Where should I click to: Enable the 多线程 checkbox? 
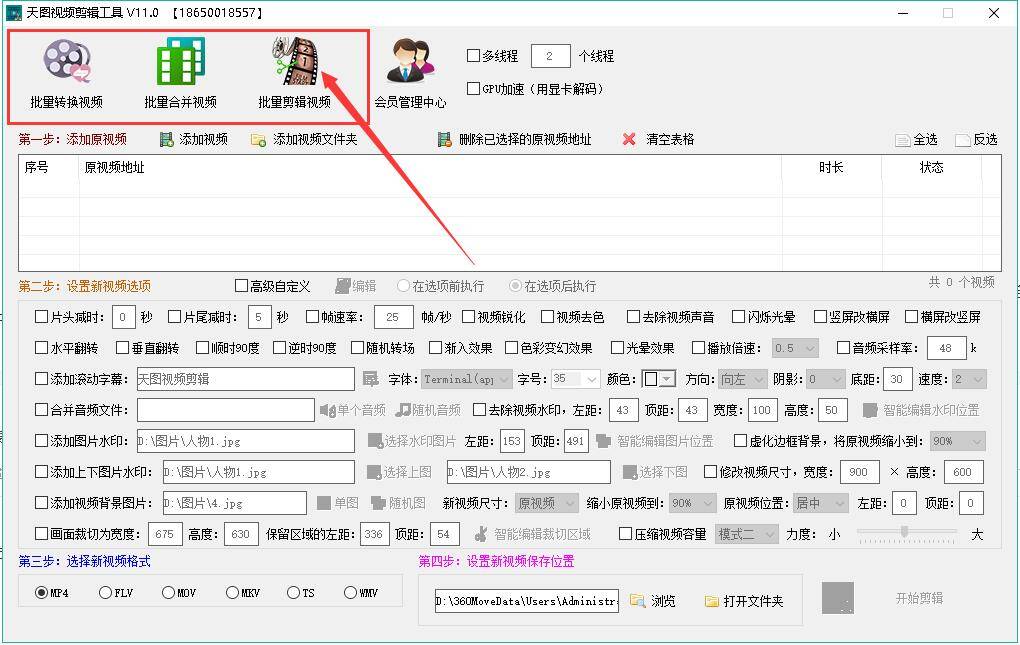click(x=474, y=56)
